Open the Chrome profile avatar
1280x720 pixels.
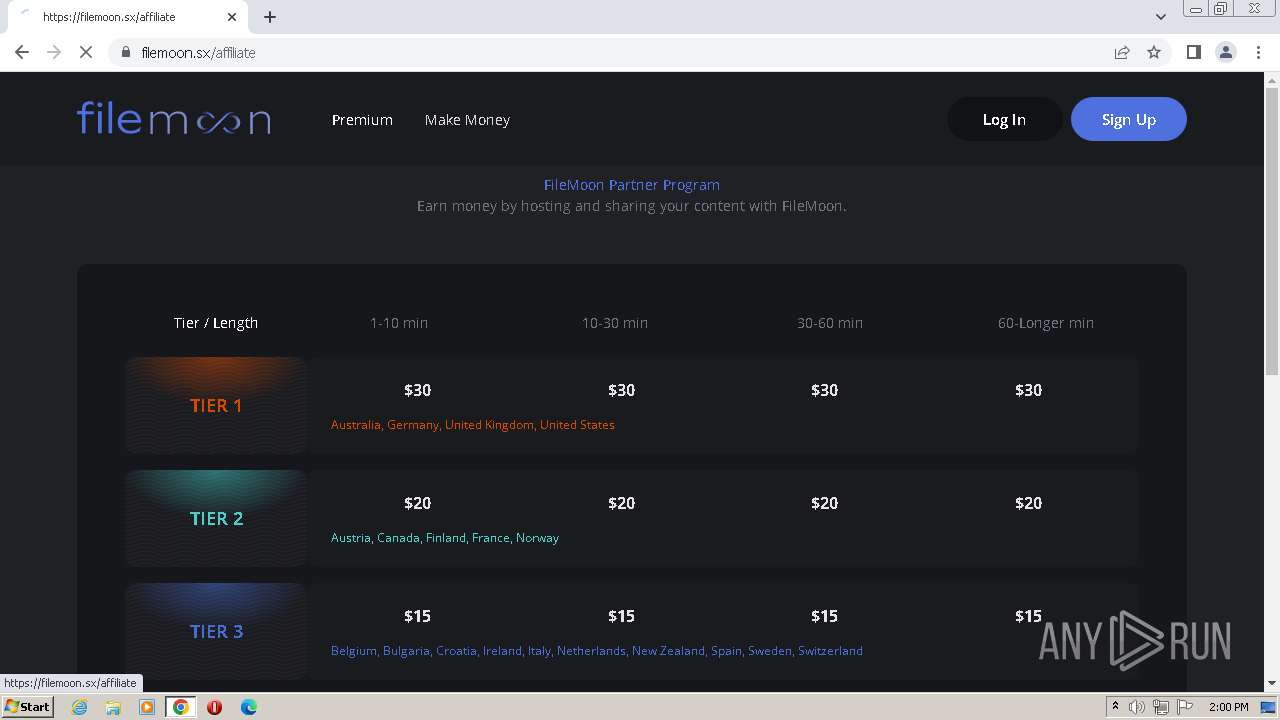click(1226, 52)
